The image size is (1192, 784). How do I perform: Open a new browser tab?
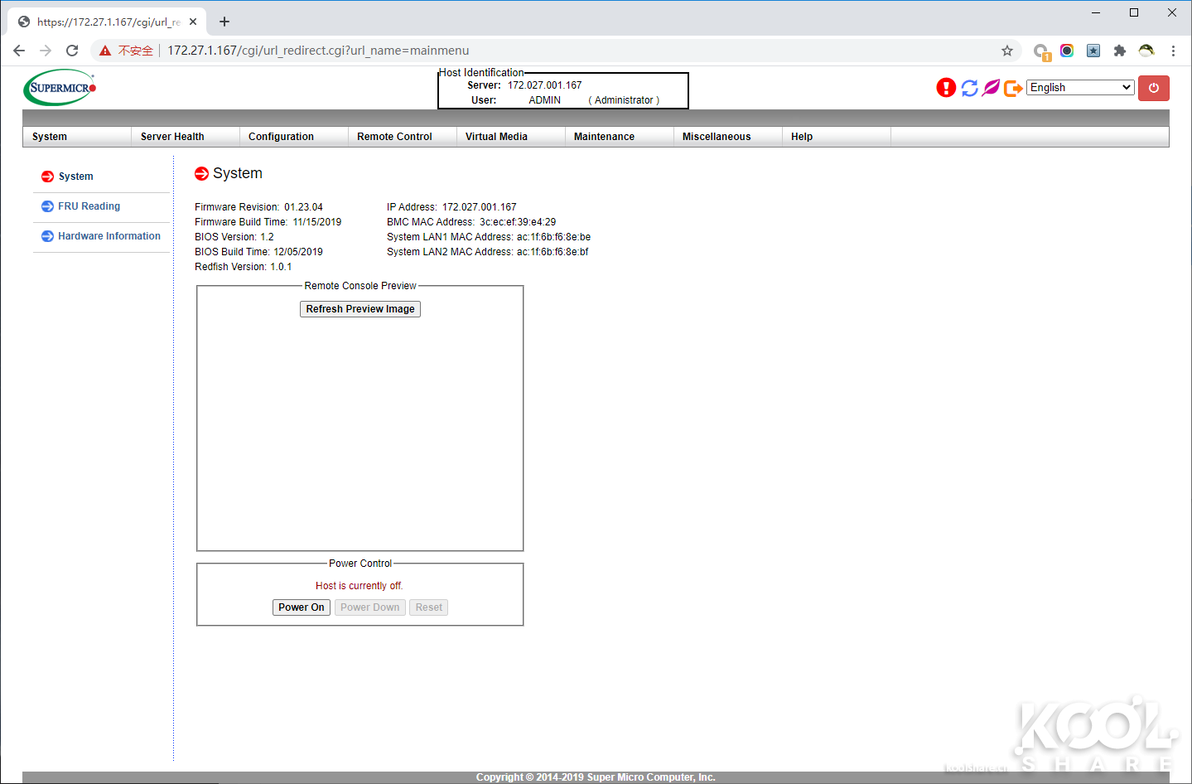[224, 21]
